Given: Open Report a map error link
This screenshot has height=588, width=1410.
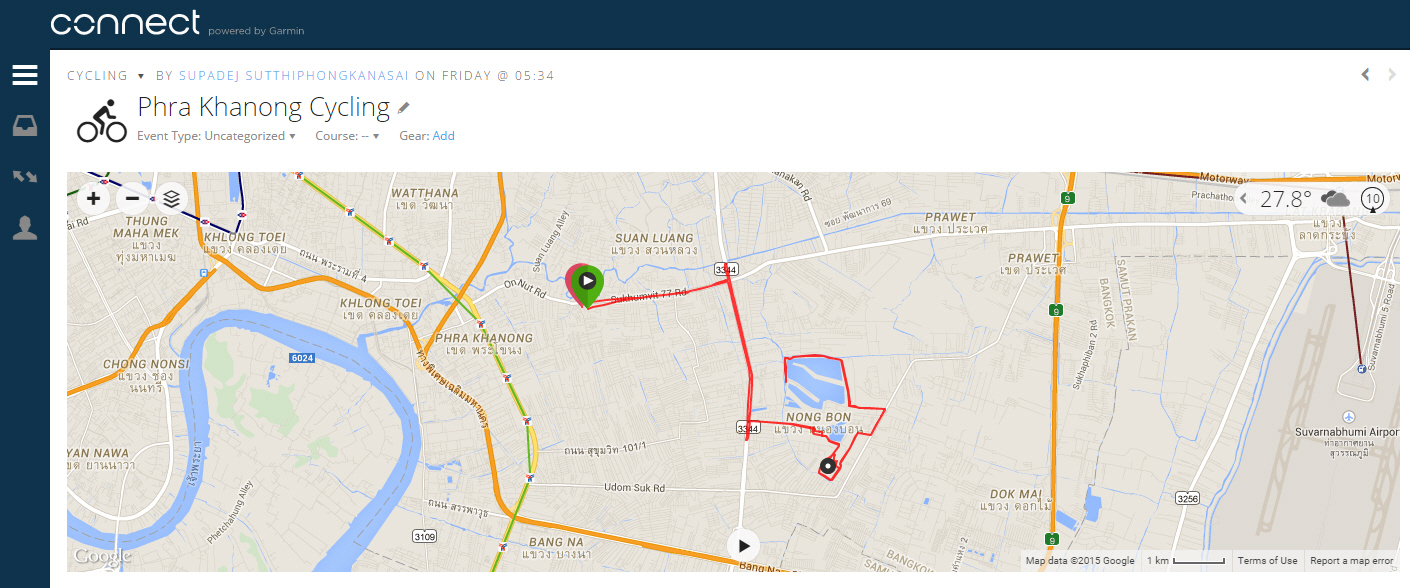Looking at the screenshot, I should 1351,561.
